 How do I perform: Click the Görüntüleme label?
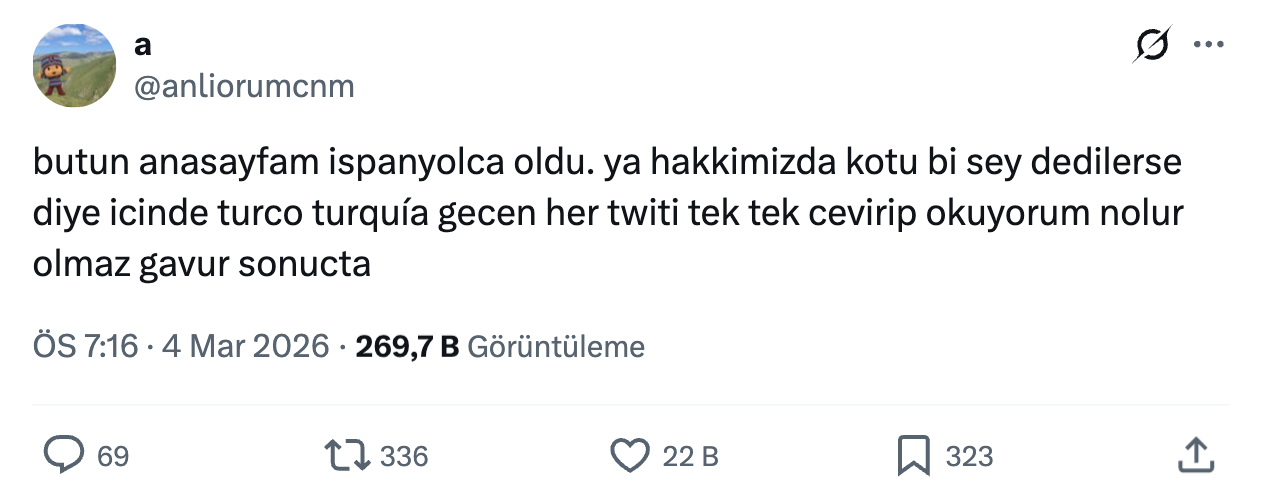556,347
